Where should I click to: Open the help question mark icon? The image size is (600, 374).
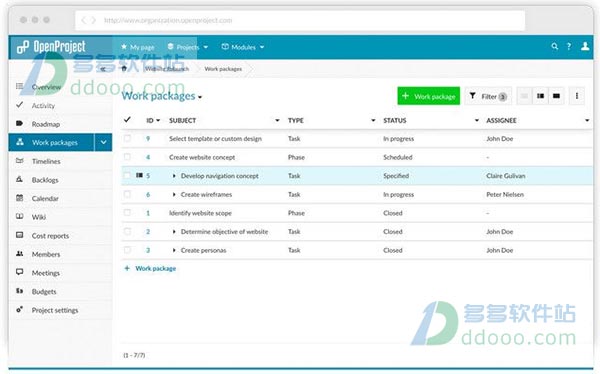pos(569,47)
